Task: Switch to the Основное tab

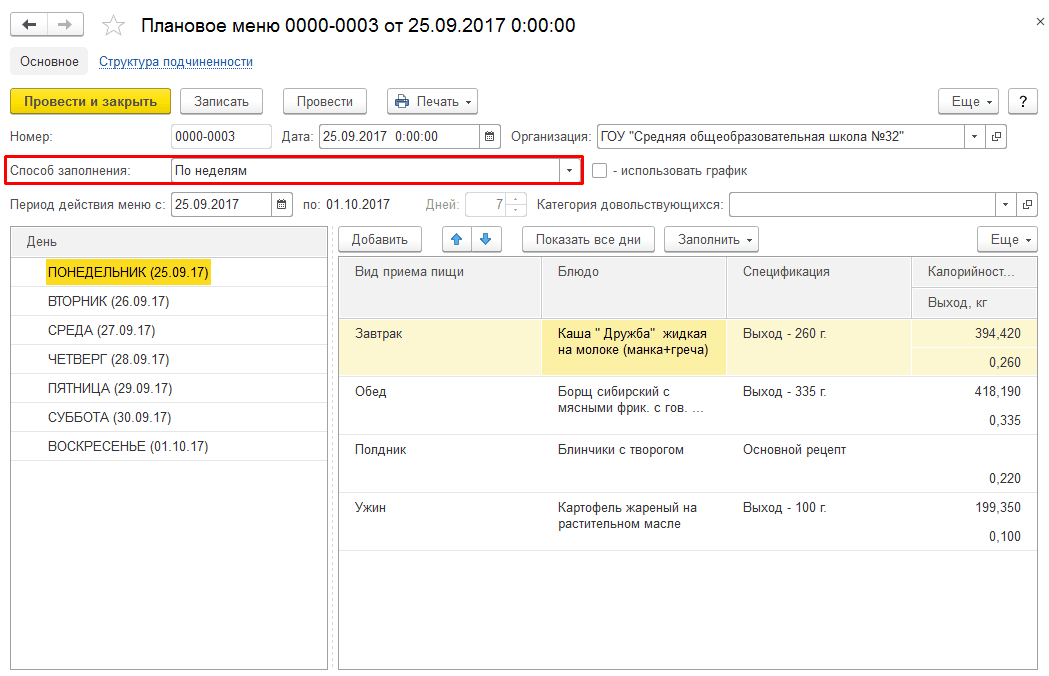Action: [x=49, y=62]
